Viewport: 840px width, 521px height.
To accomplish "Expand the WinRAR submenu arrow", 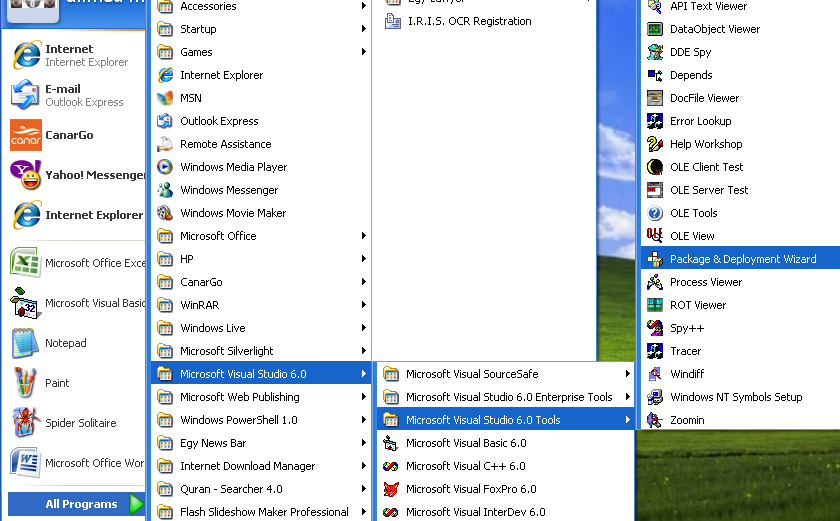I will click(364, 305).
